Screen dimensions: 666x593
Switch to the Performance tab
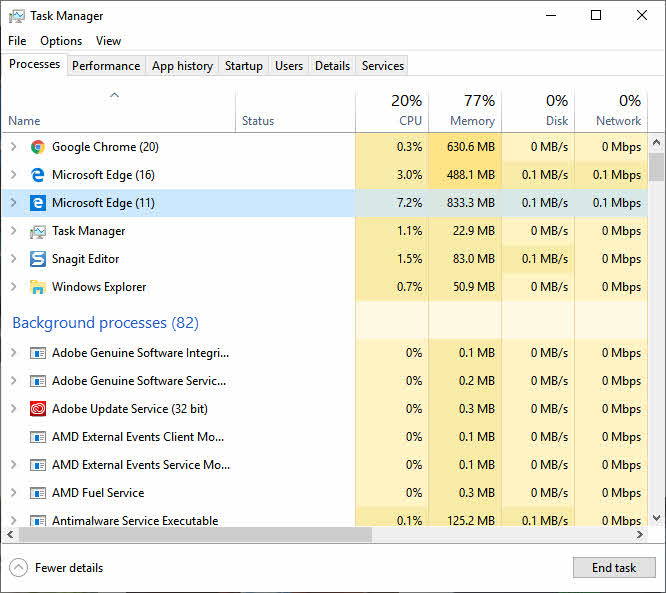coord(106,66)
